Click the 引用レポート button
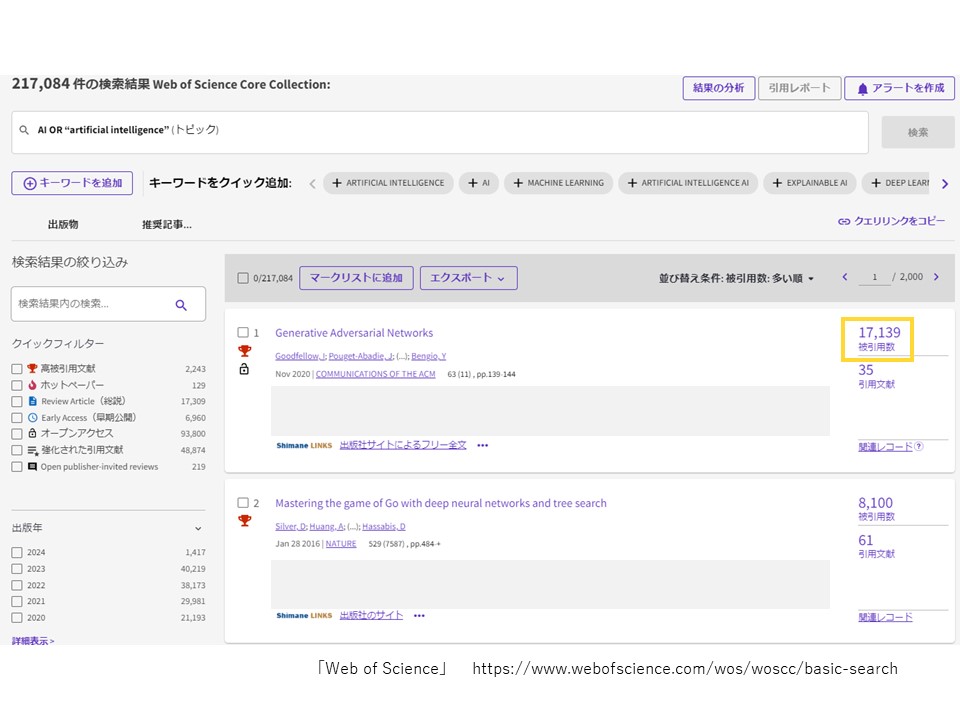Screen dimensions: 960x720 click(x=799, y=88)
